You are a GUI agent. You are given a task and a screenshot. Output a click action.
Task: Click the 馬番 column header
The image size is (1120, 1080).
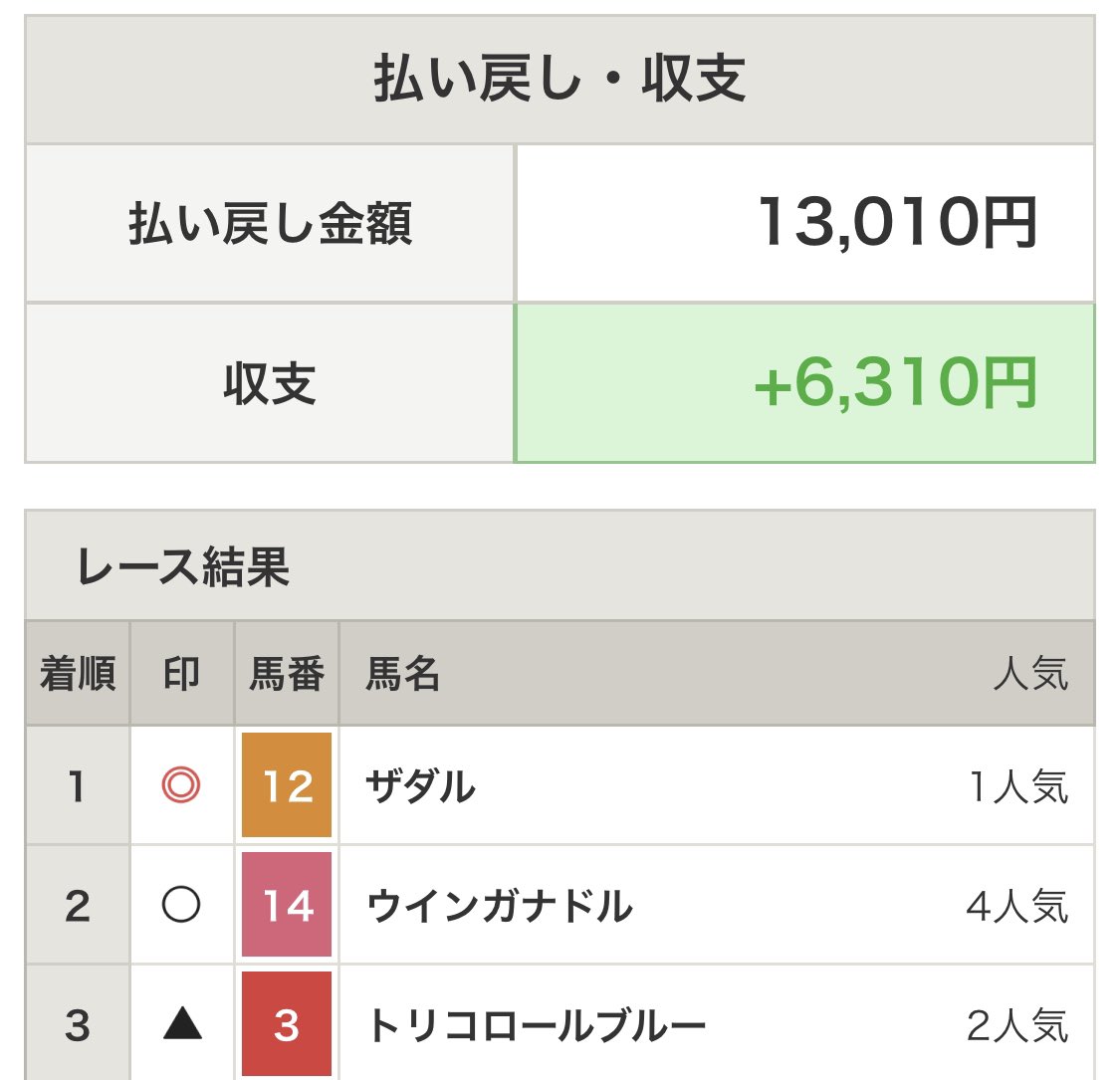pos(287,675)
